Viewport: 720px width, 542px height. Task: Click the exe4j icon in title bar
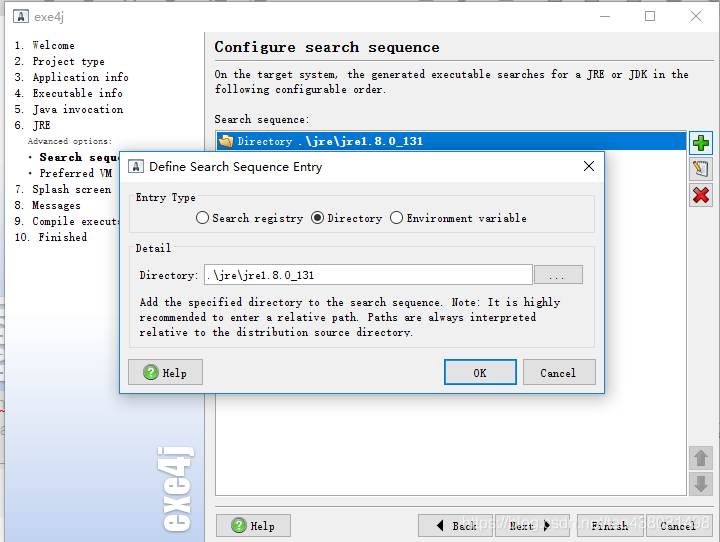tap(21, 17)
